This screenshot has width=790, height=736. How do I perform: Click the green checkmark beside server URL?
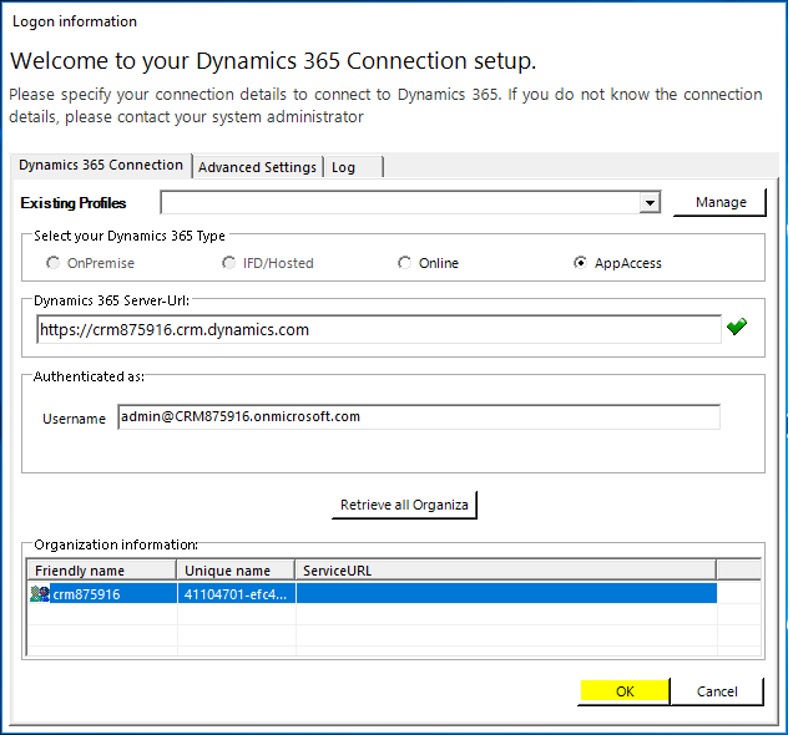pos(737,327)
